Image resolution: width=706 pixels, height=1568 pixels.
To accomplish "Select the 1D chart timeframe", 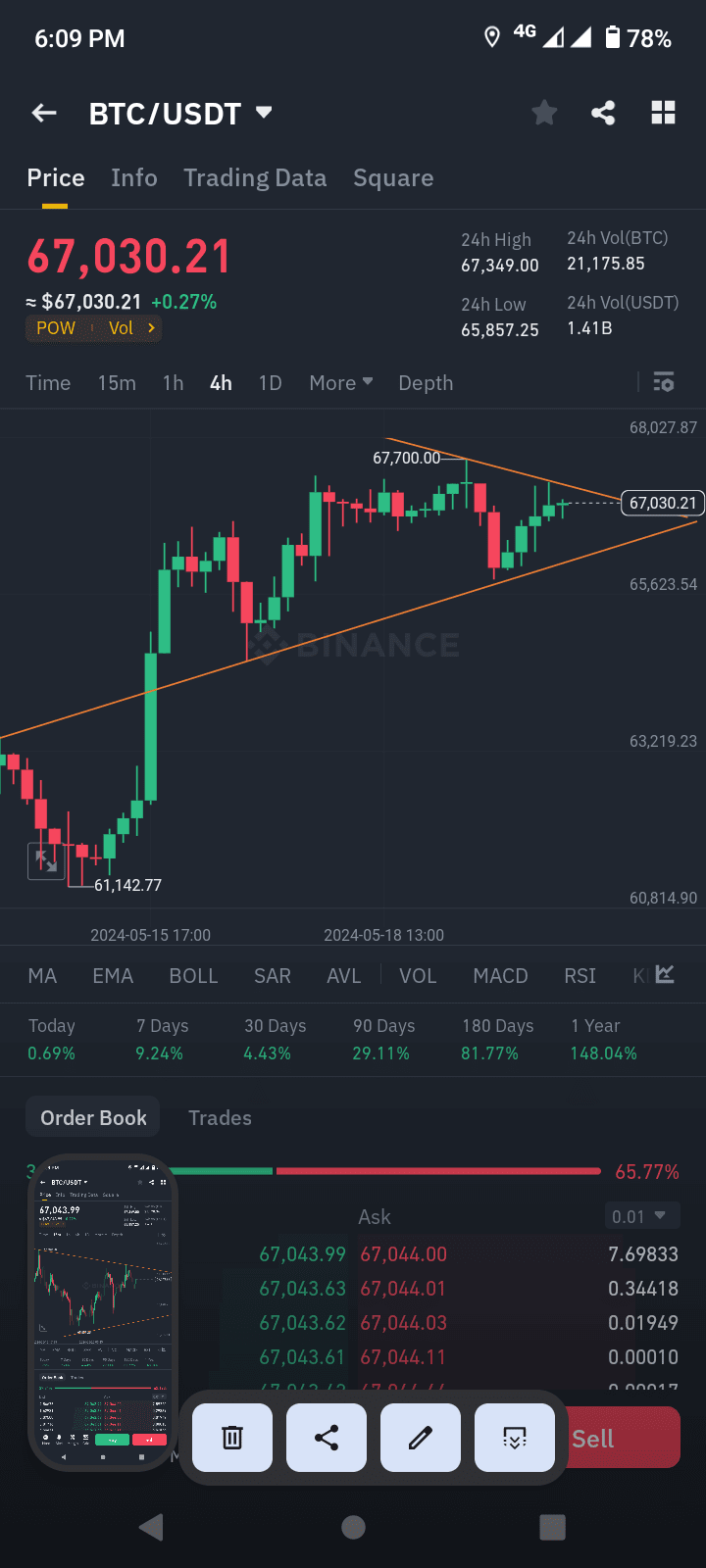I will click(x=270, y=382).
